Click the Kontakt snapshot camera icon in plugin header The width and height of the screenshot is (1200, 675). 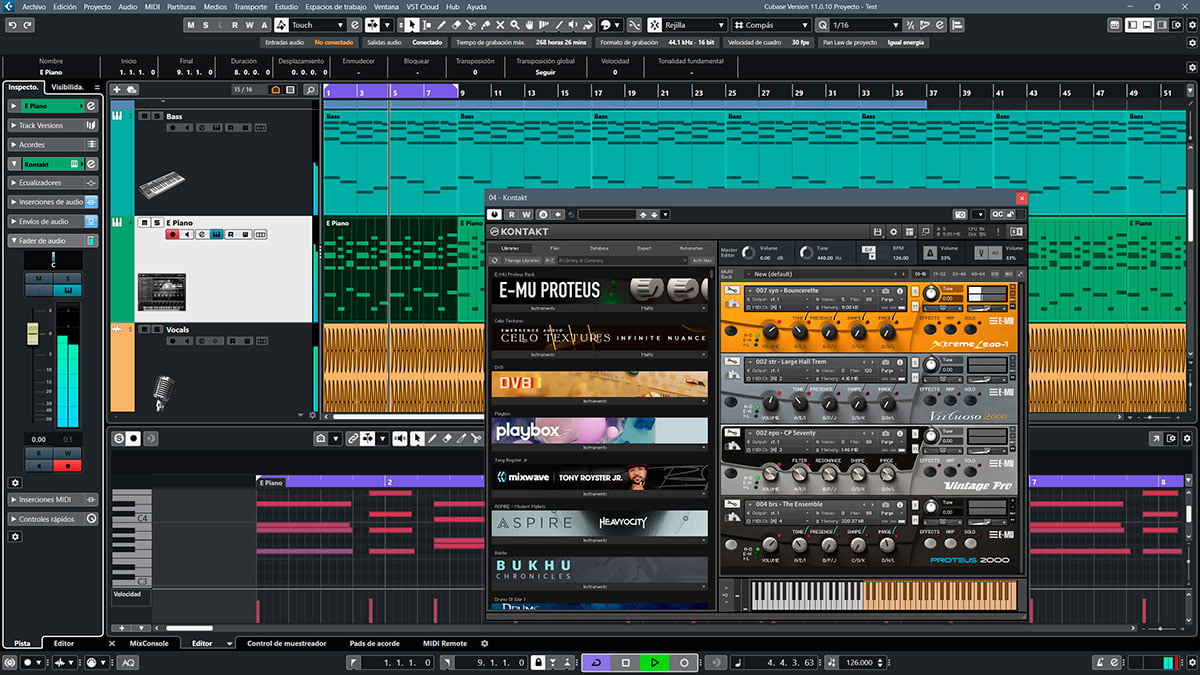click(x=960, y=214)
